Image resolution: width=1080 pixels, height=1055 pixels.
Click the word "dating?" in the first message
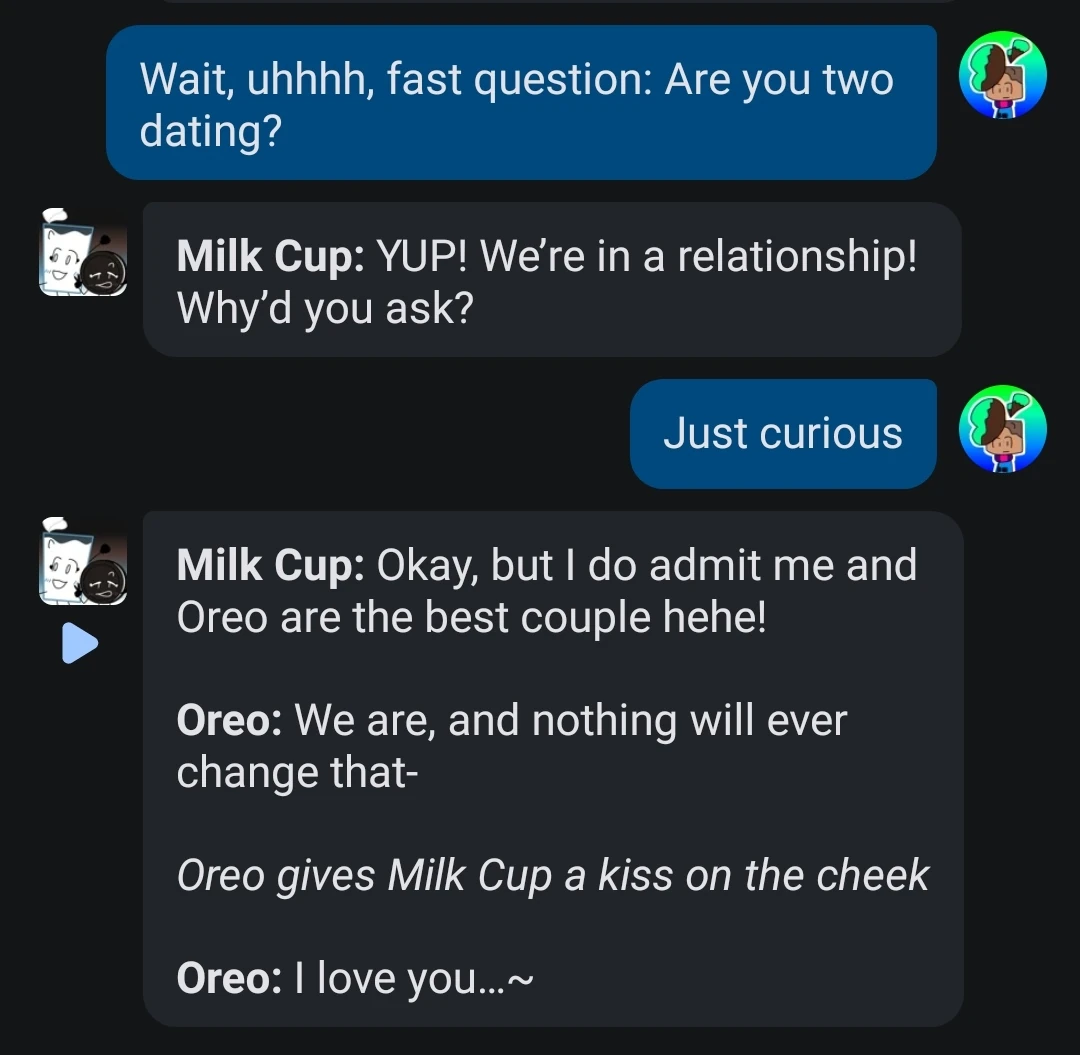211,132
